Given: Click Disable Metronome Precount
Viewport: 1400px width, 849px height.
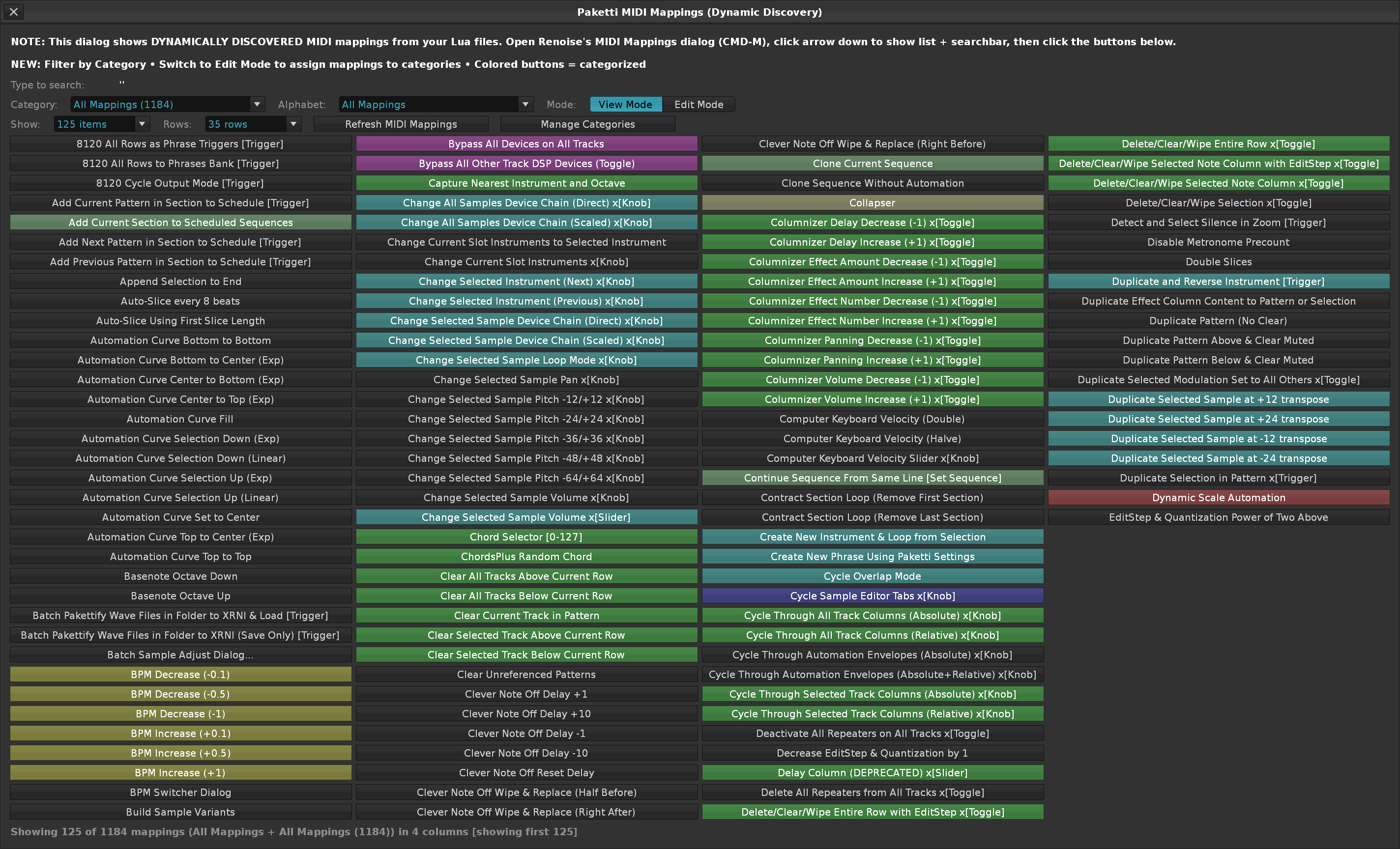Looking at the screenshot, I should pyautogui.click(x=1219, y=242).
